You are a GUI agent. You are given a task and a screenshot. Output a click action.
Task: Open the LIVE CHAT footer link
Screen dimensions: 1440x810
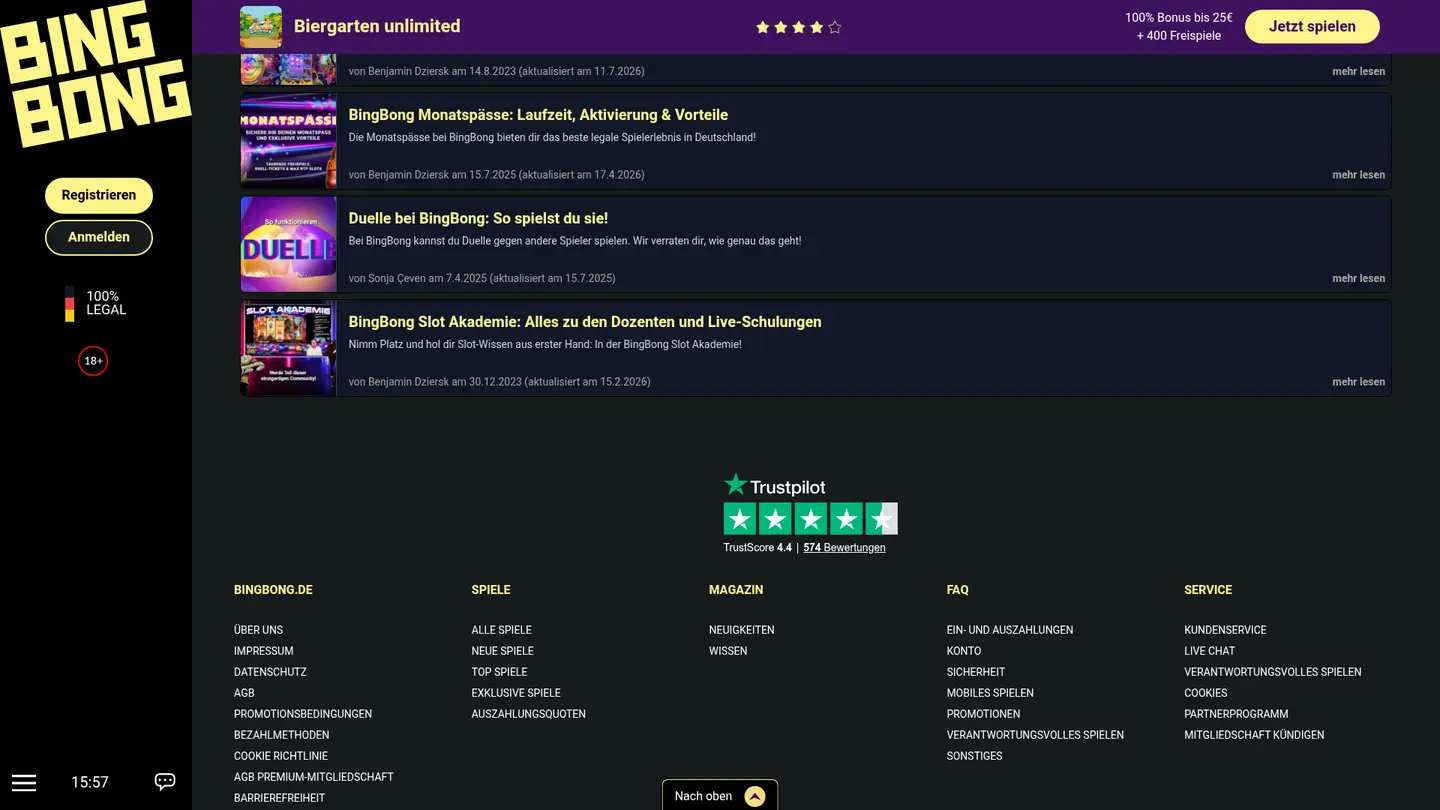coord(1209,651)
